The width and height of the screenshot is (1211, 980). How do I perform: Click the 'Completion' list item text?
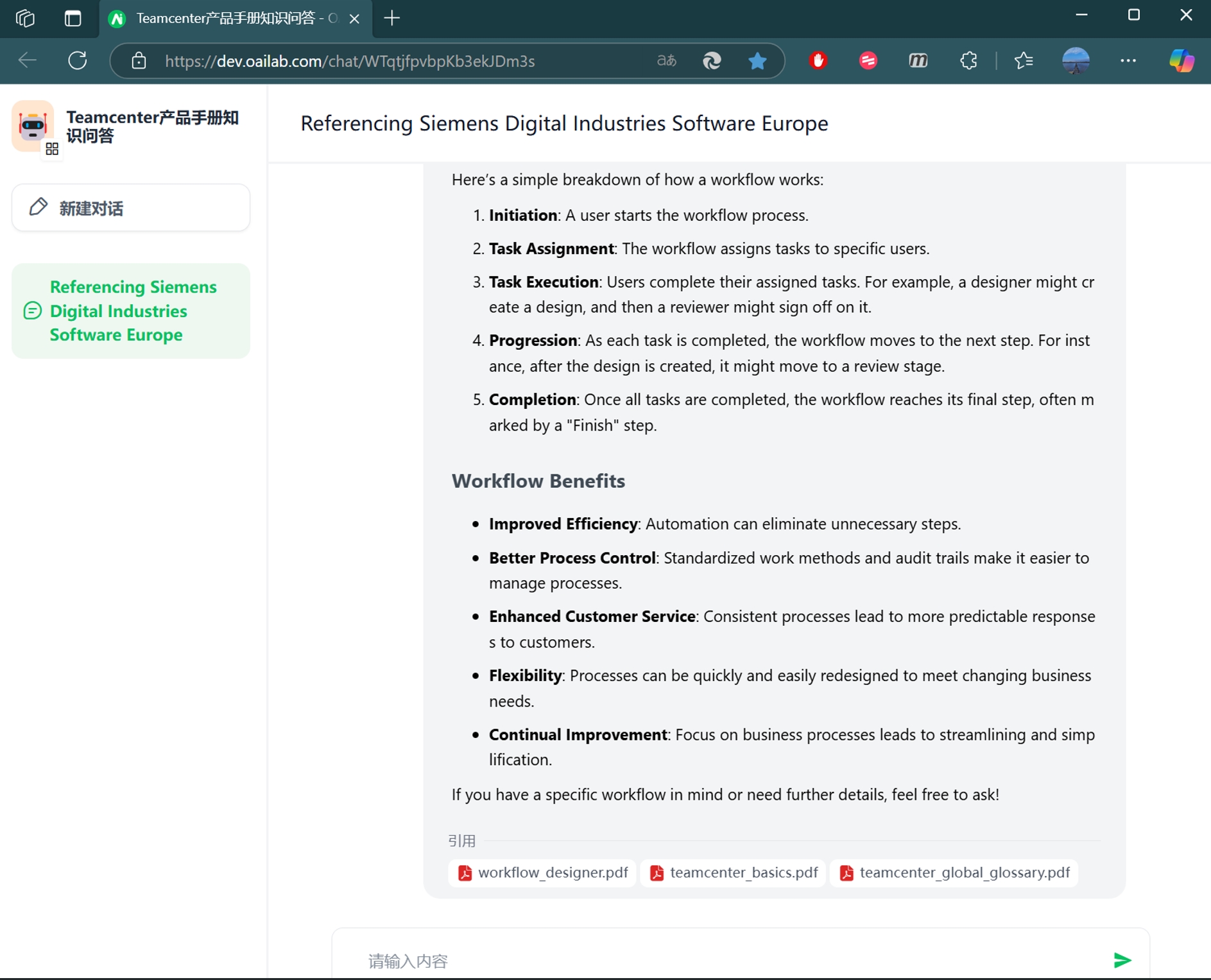(791, 412)
